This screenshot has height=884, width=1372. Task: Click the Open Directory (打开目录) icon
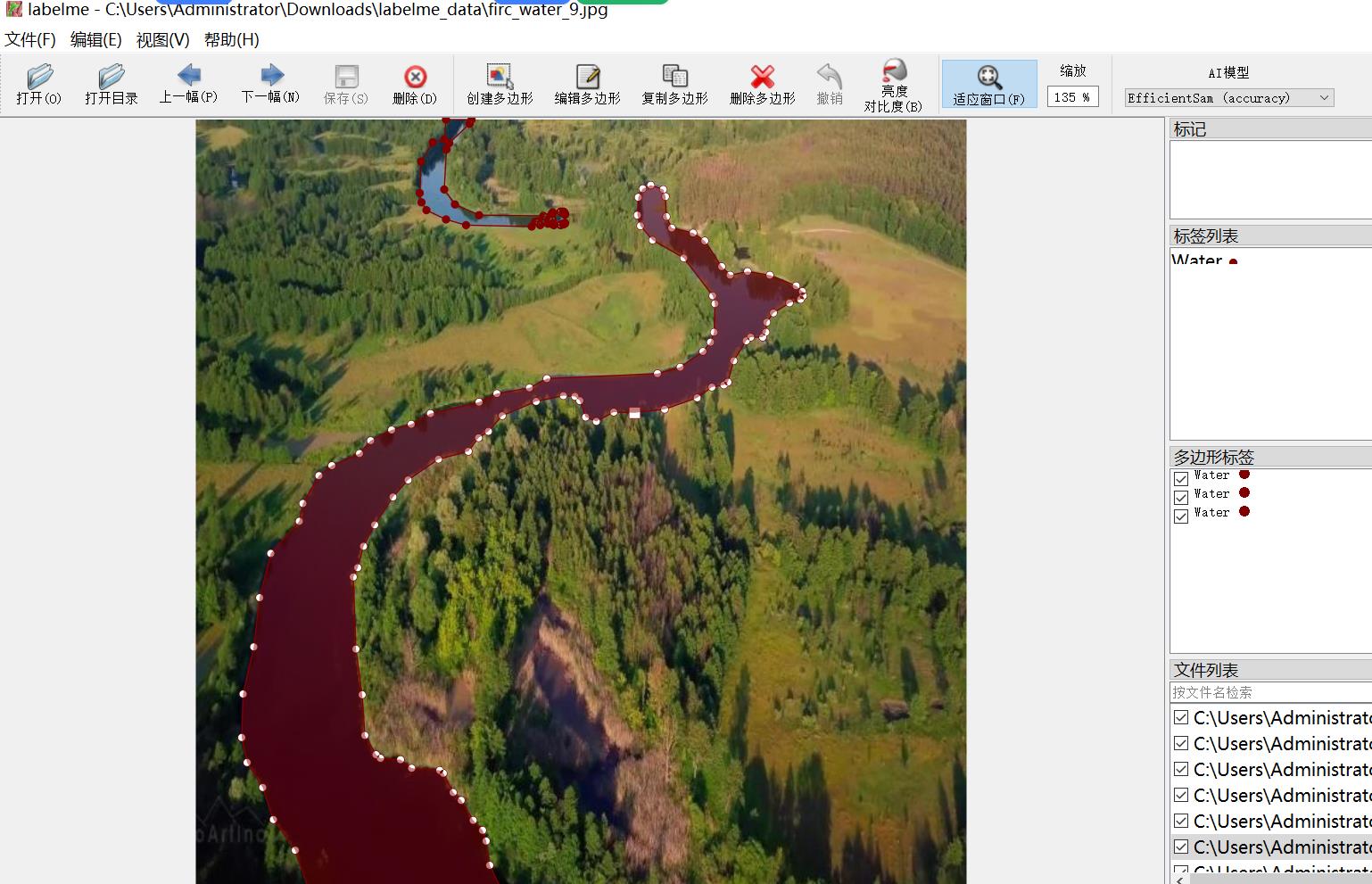pyautogui.click(x=112, y=84)
